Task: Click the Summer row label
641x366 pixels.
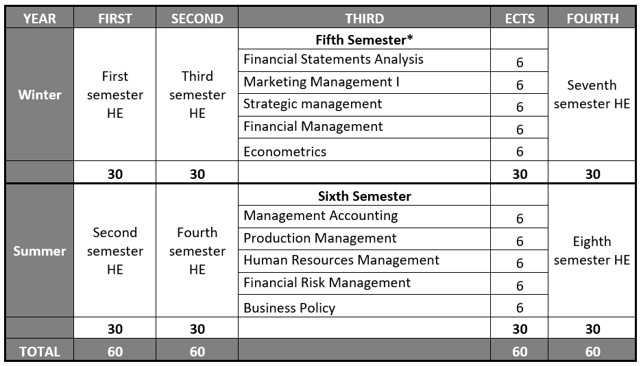Action: (x=39, y=251)
